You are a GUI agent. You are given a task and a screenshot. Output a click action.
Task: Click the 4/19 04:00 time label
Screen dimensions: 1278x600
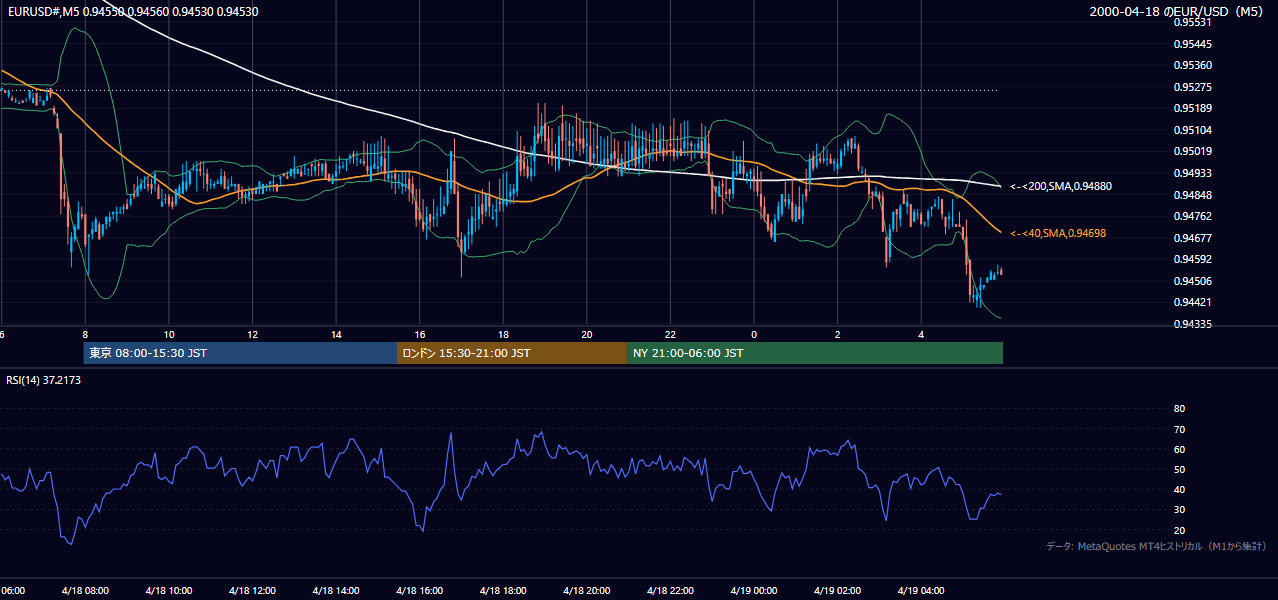[x=921, y=590]
